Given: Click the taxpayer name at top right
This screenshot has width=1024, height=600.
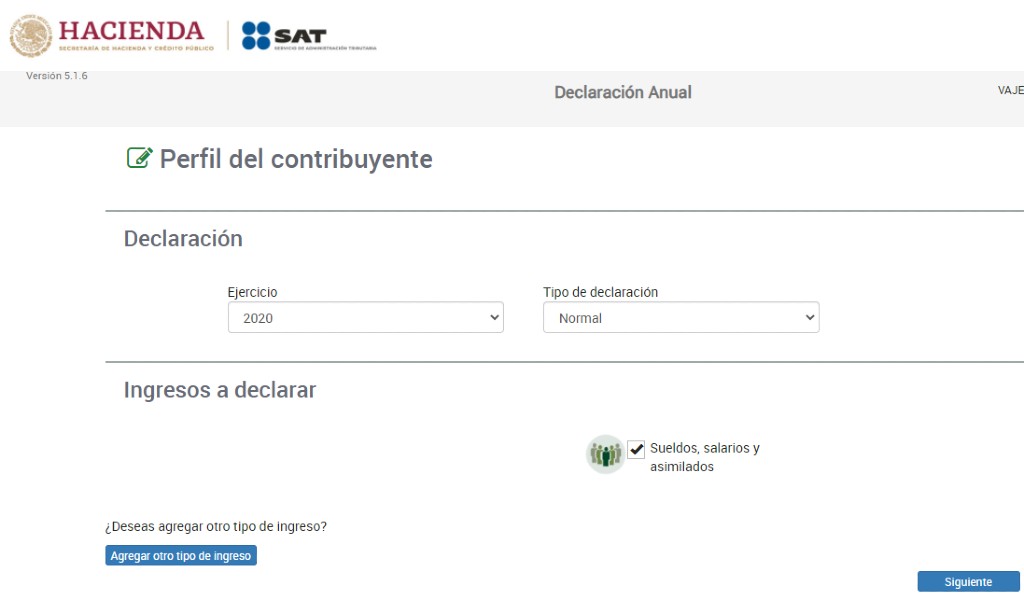Looking at the screenshot, I should pos(1010,90).
